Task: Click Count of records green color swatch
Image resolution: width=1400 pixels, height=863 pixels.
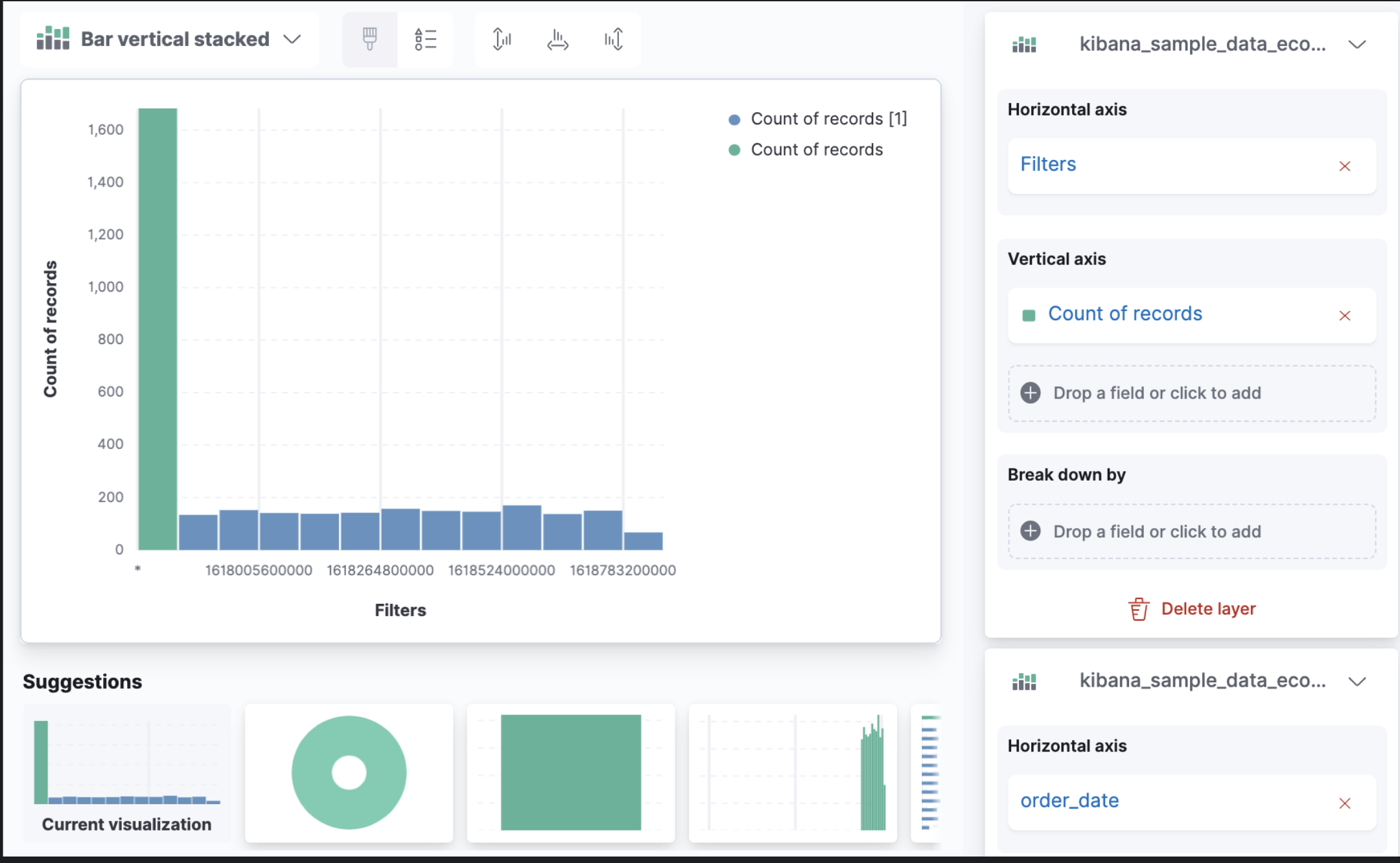Action: pos(1029,316)
